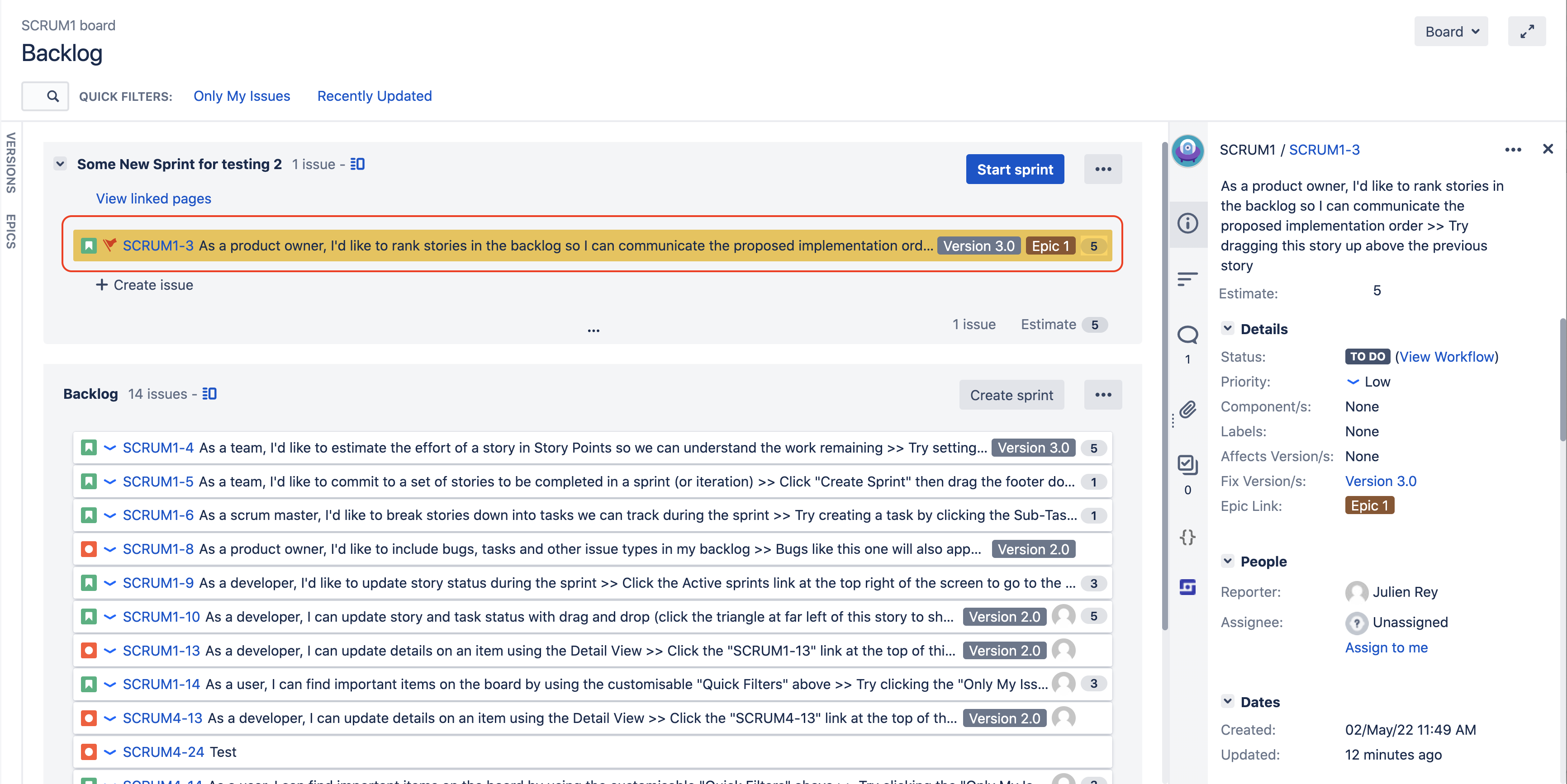The image size is (1567, 784).
Task: Collapse the Some New Sprint for testing 2 section
Action: coord(60,164)
